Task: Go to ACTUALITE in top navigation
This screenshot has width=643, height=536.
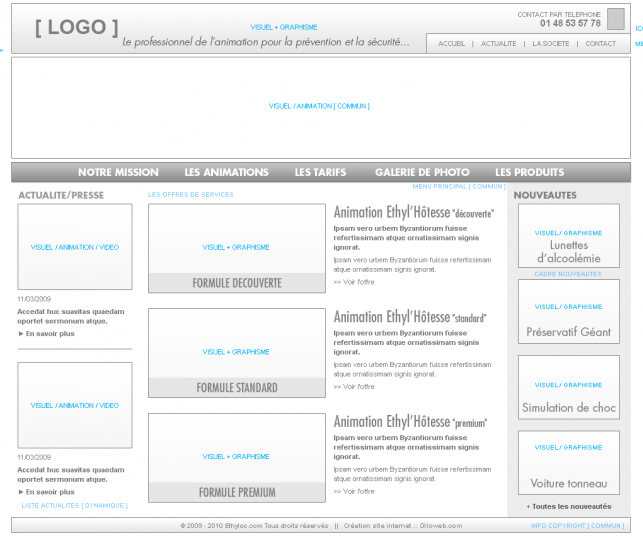Action: pos(498,44)
